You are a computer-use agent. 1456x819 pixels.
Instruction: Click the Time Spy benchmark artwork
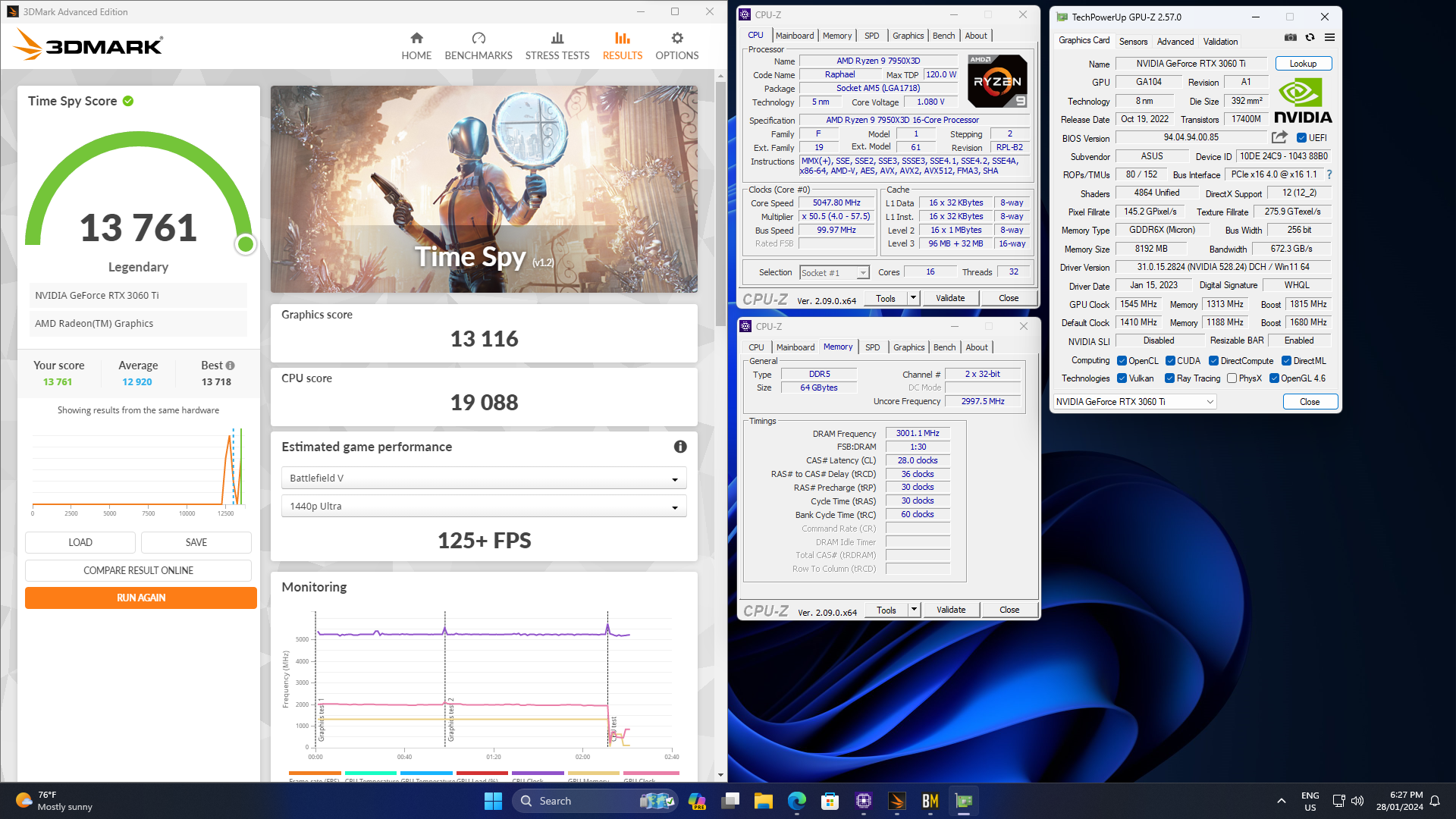(484, 189)
